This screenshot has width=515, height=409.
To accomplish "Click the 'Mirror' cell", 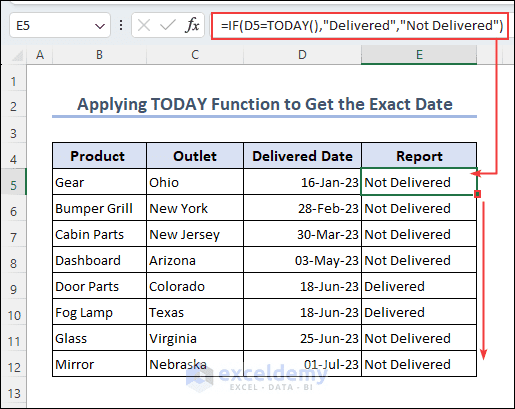I will [99, 364].
